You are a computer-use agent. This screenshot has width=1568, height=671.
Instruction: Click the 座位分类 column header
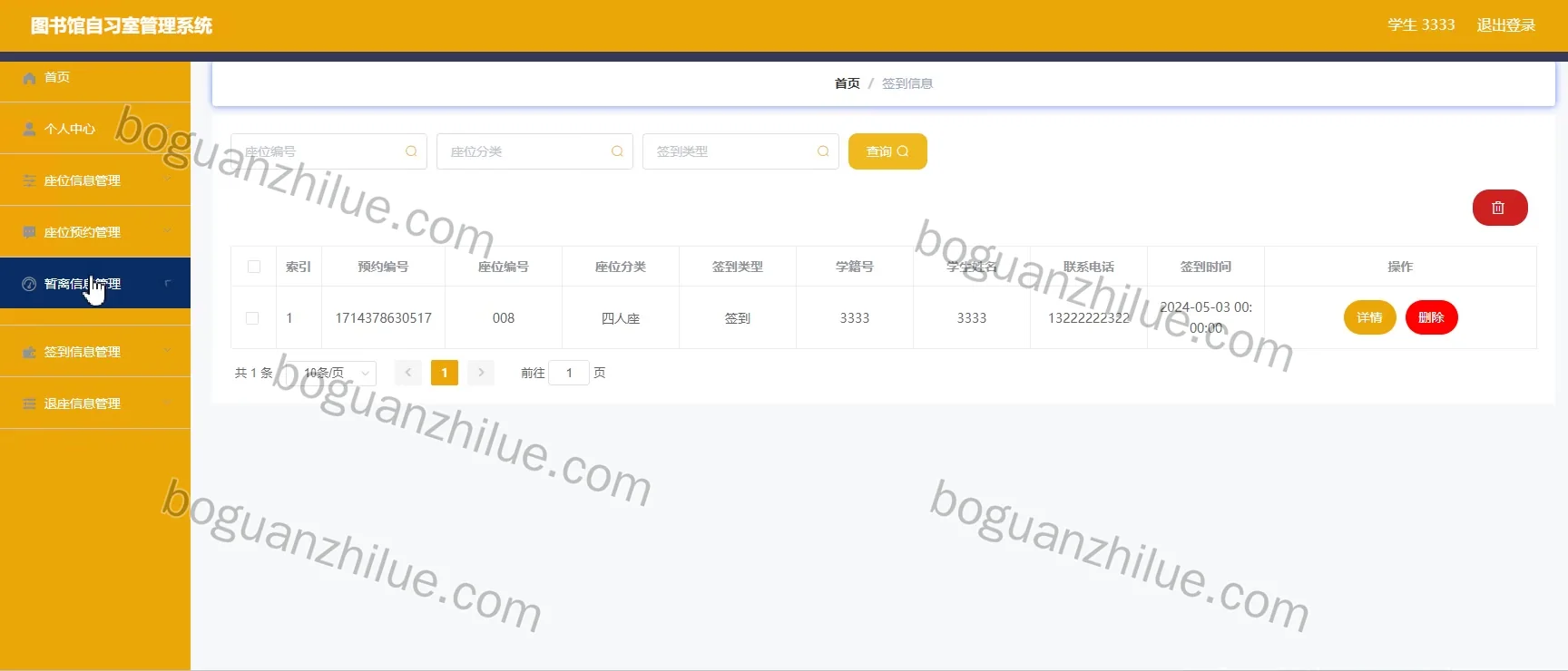coord(621,267)
